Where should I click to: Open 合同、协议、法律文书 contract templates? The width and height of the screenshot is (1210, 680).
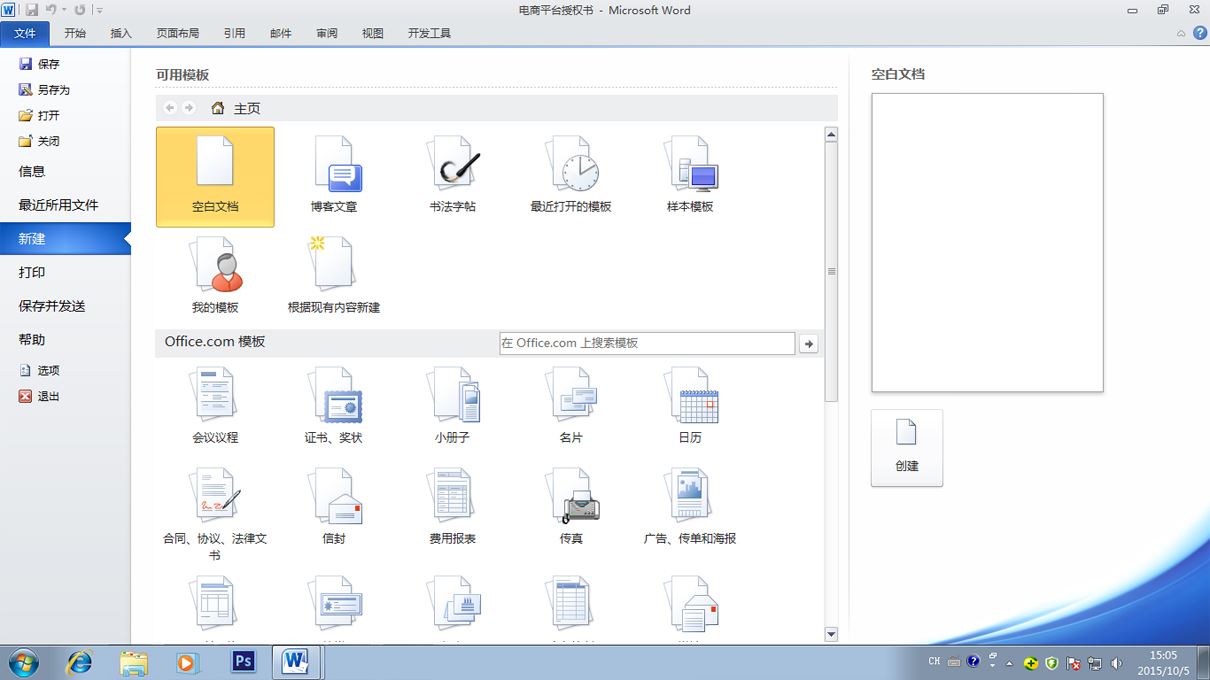coord(215,514)
